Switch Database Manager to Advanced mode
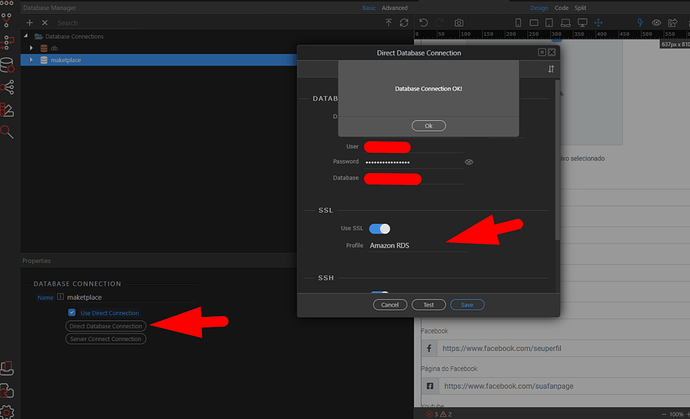Viewport: 690px width, 419px height. 394,8
